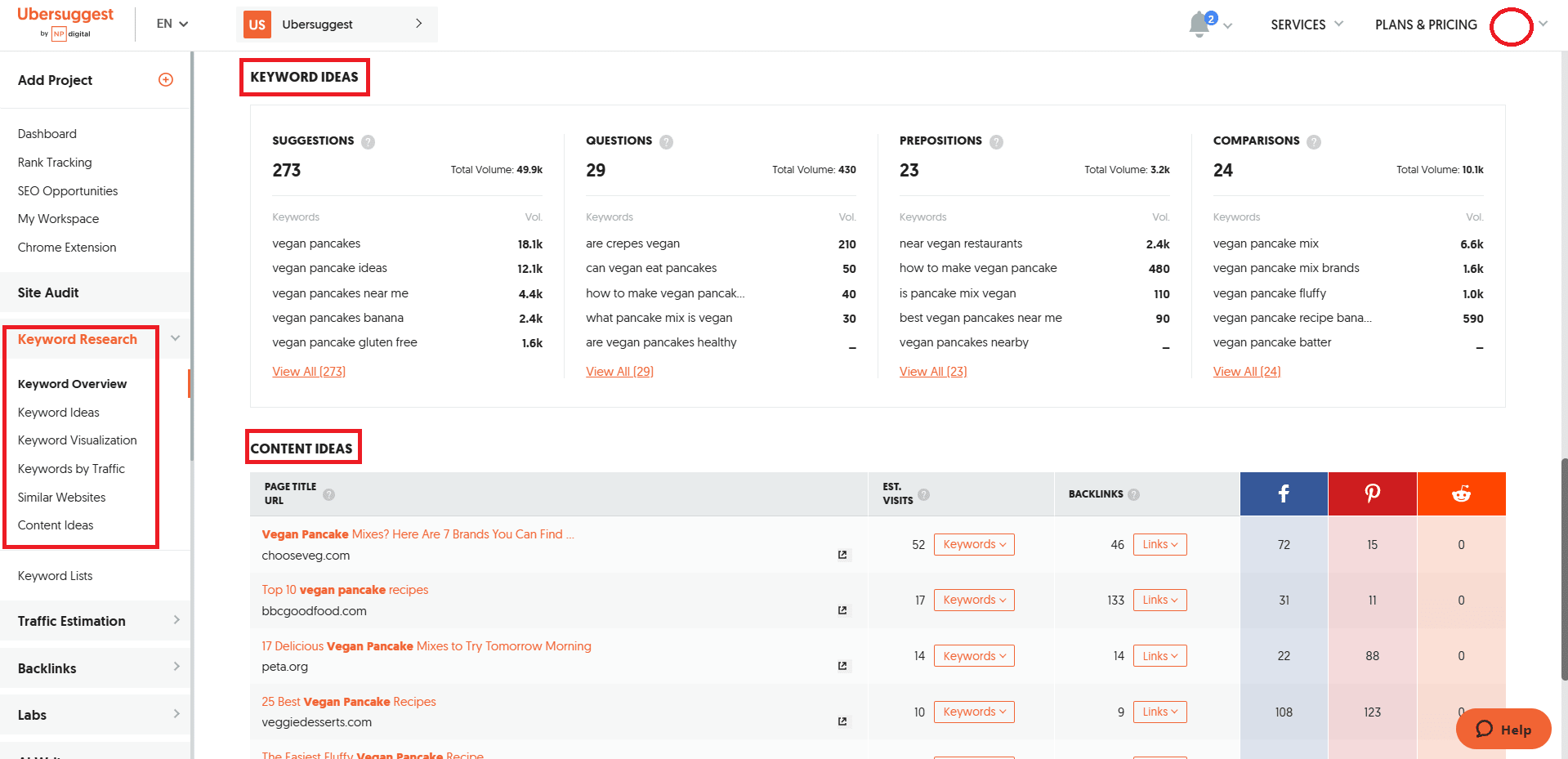Click View All (24) comparisons
This screenshot has height=759, width=1568.
[1247, 372]
